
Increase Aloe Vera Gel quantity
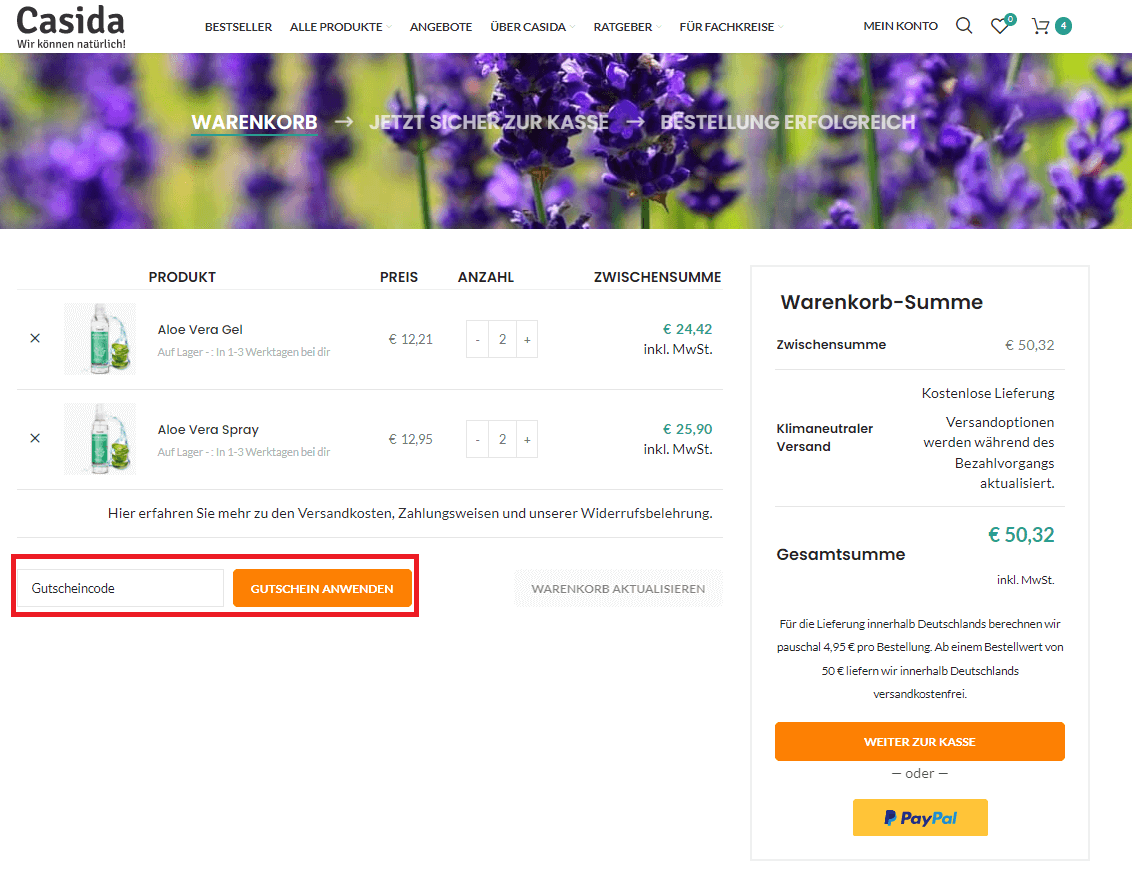point(527,339)
